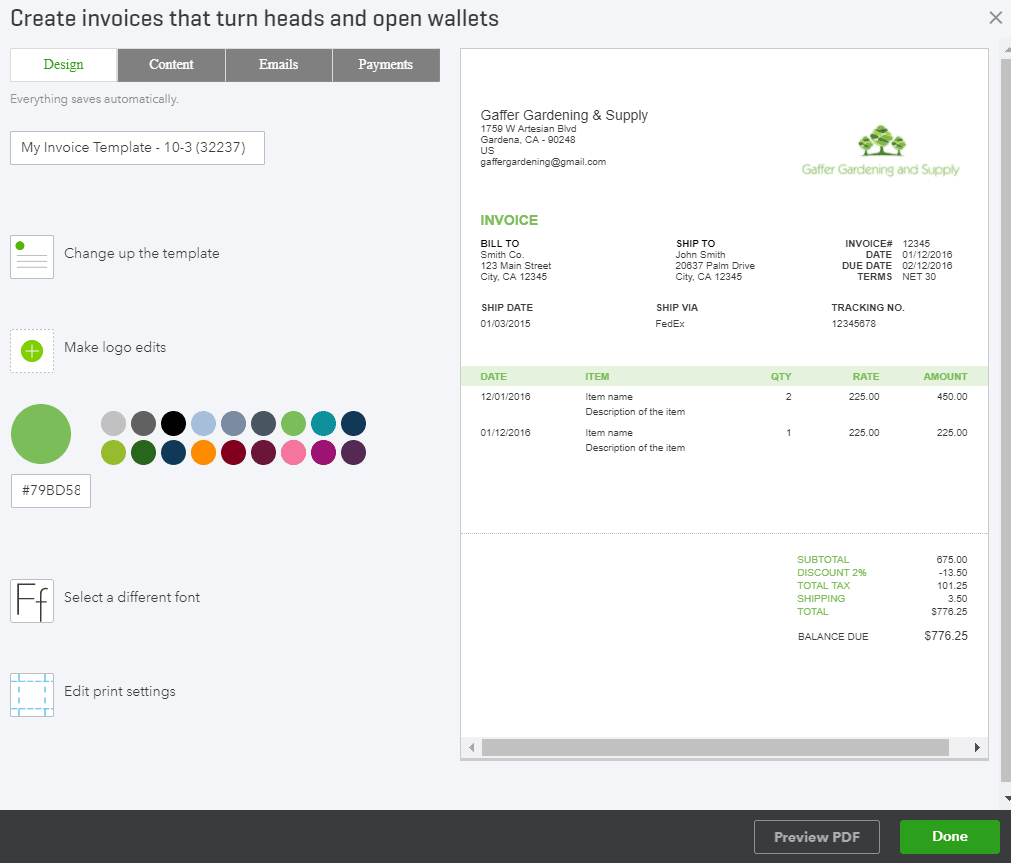Screen dimensions: 1011x863
Task: Click the "Make logo edits" icon
Action: [32, 351]
